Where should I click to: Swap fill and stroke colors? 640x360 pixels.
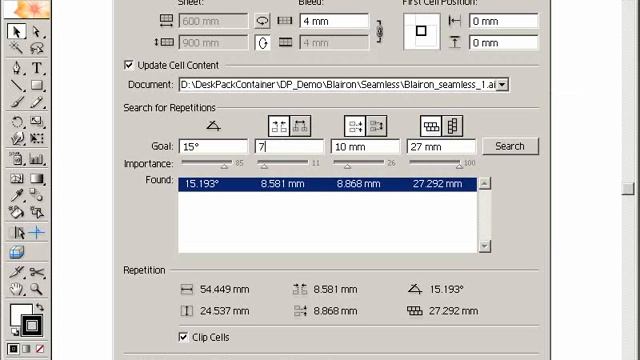(40, 307)
